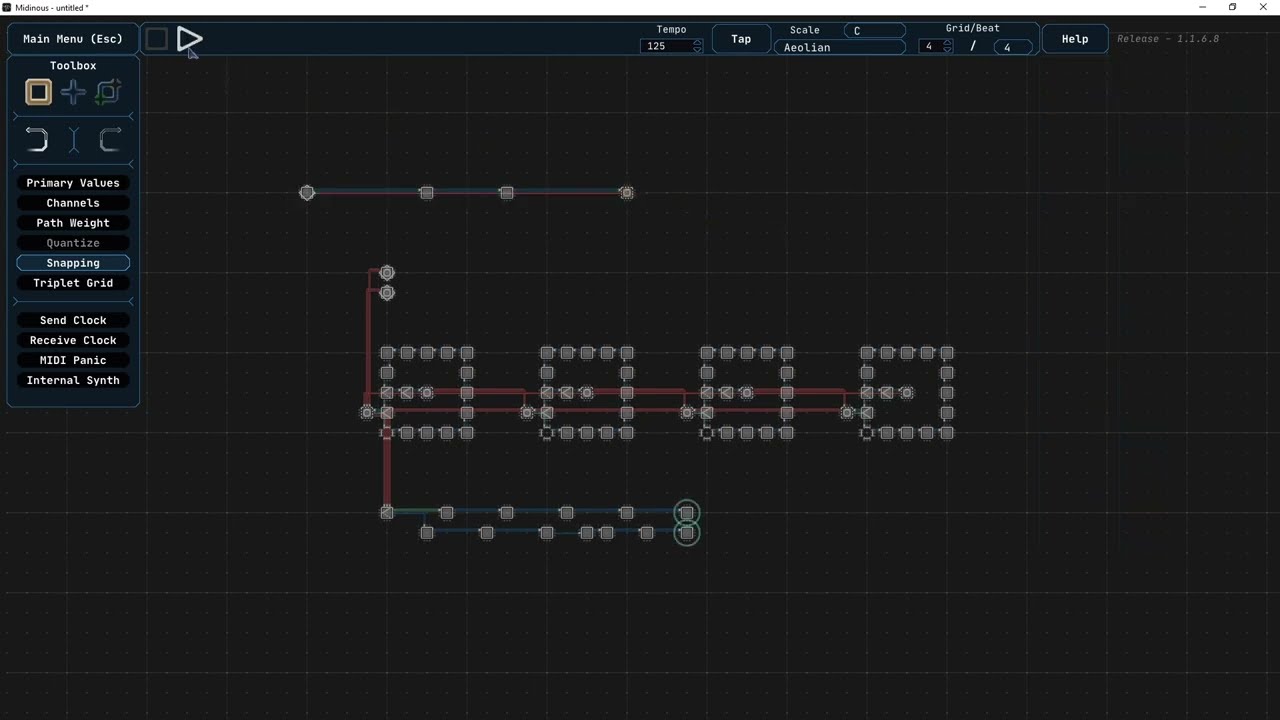Toggle the Internal Synth
This screenshot has width=1280, height=720.
(x=73, y=380)
